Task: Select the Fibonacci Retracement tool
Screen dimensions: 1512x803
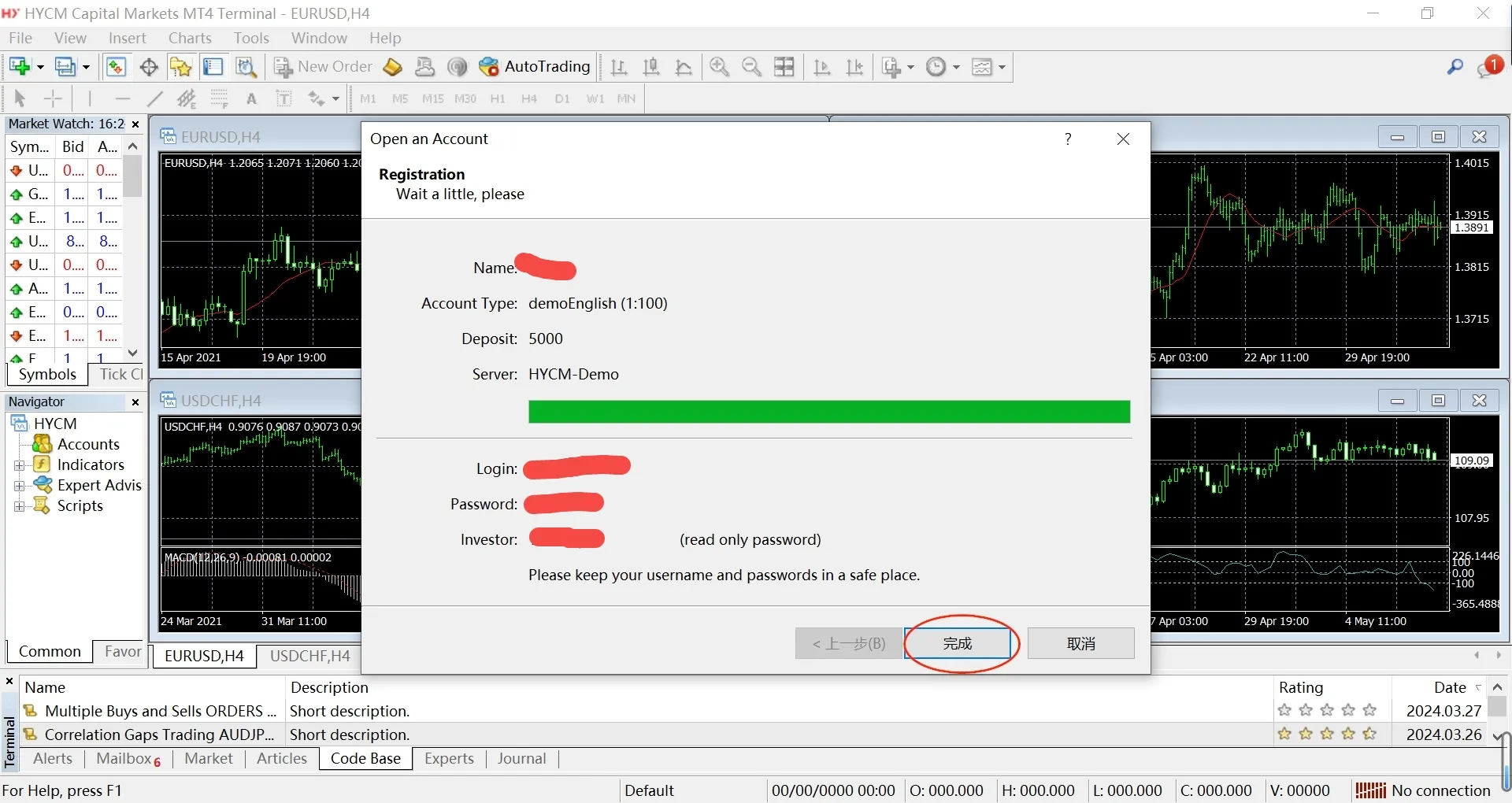Action: tap(219, 98)
